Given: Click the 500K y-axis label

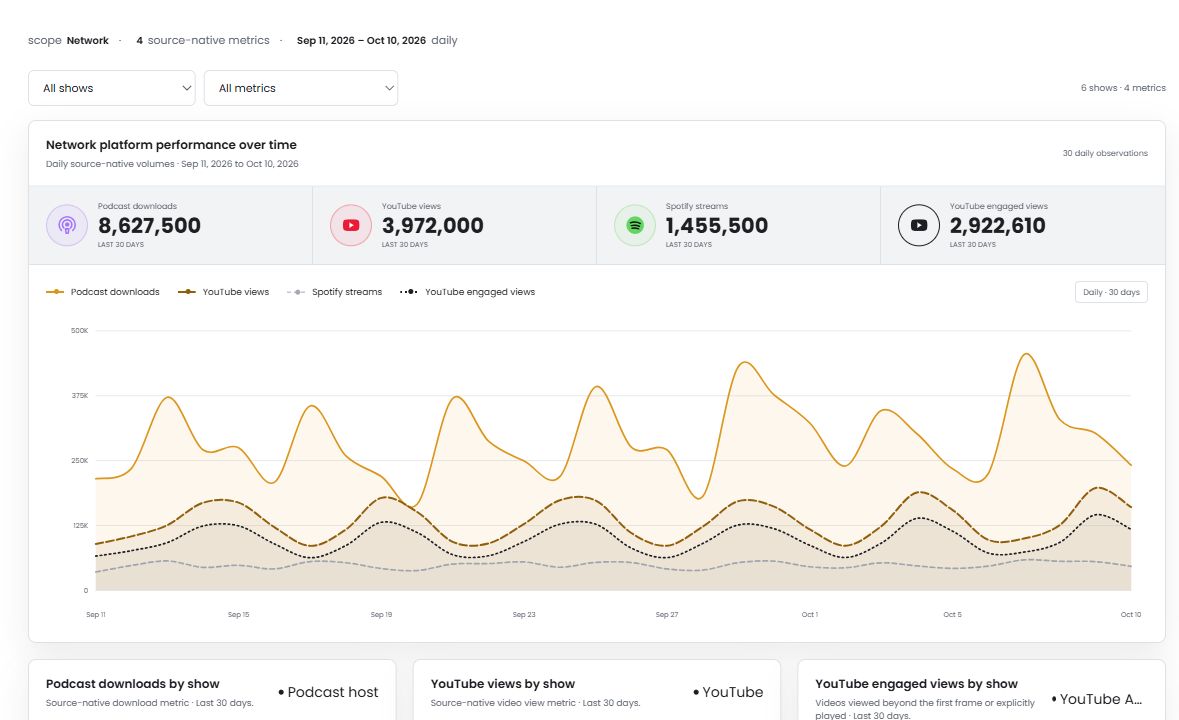Looking at the screenshot, I should point(80,331).
